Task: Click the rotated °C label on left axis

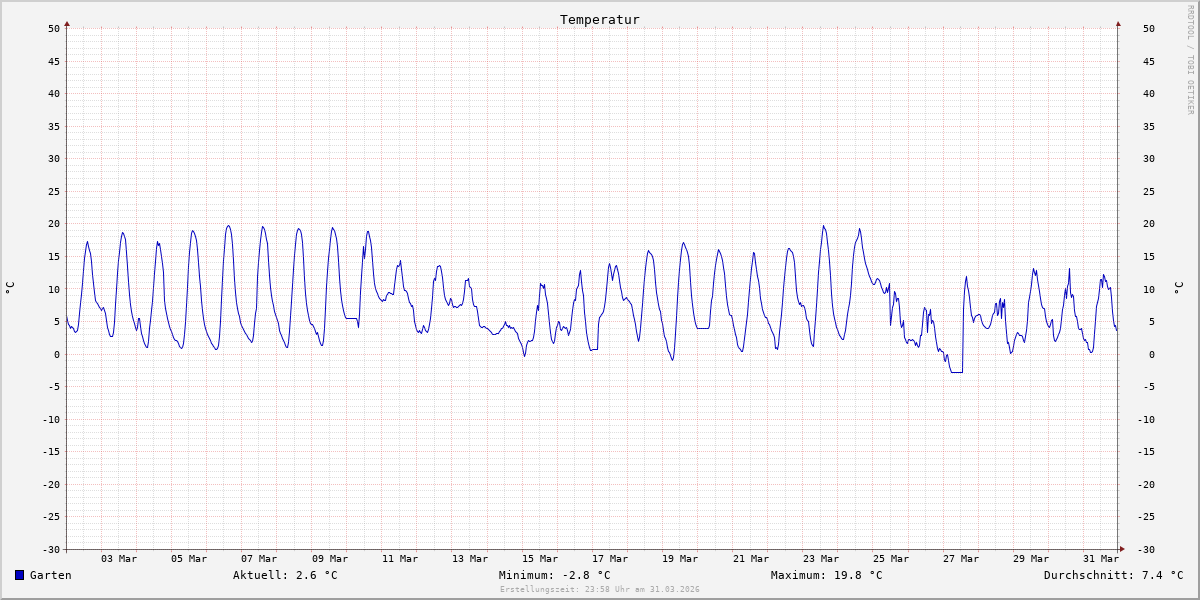Action: (x=10, y=288)
